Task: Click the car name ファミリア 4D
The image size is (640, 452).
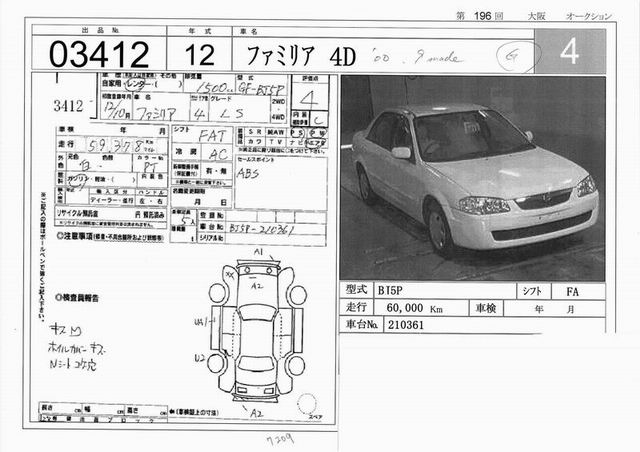Action: pos(301,56)
